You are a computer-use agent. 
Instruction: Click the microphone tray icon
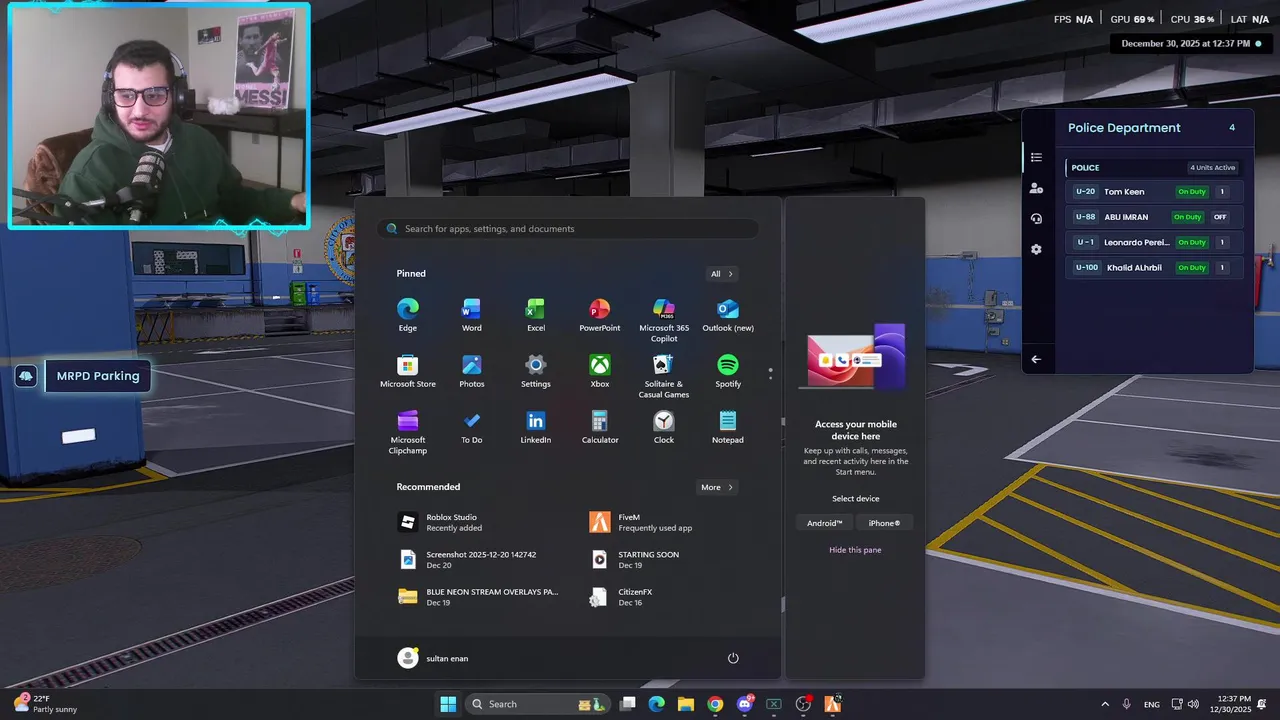[1127, 704]
